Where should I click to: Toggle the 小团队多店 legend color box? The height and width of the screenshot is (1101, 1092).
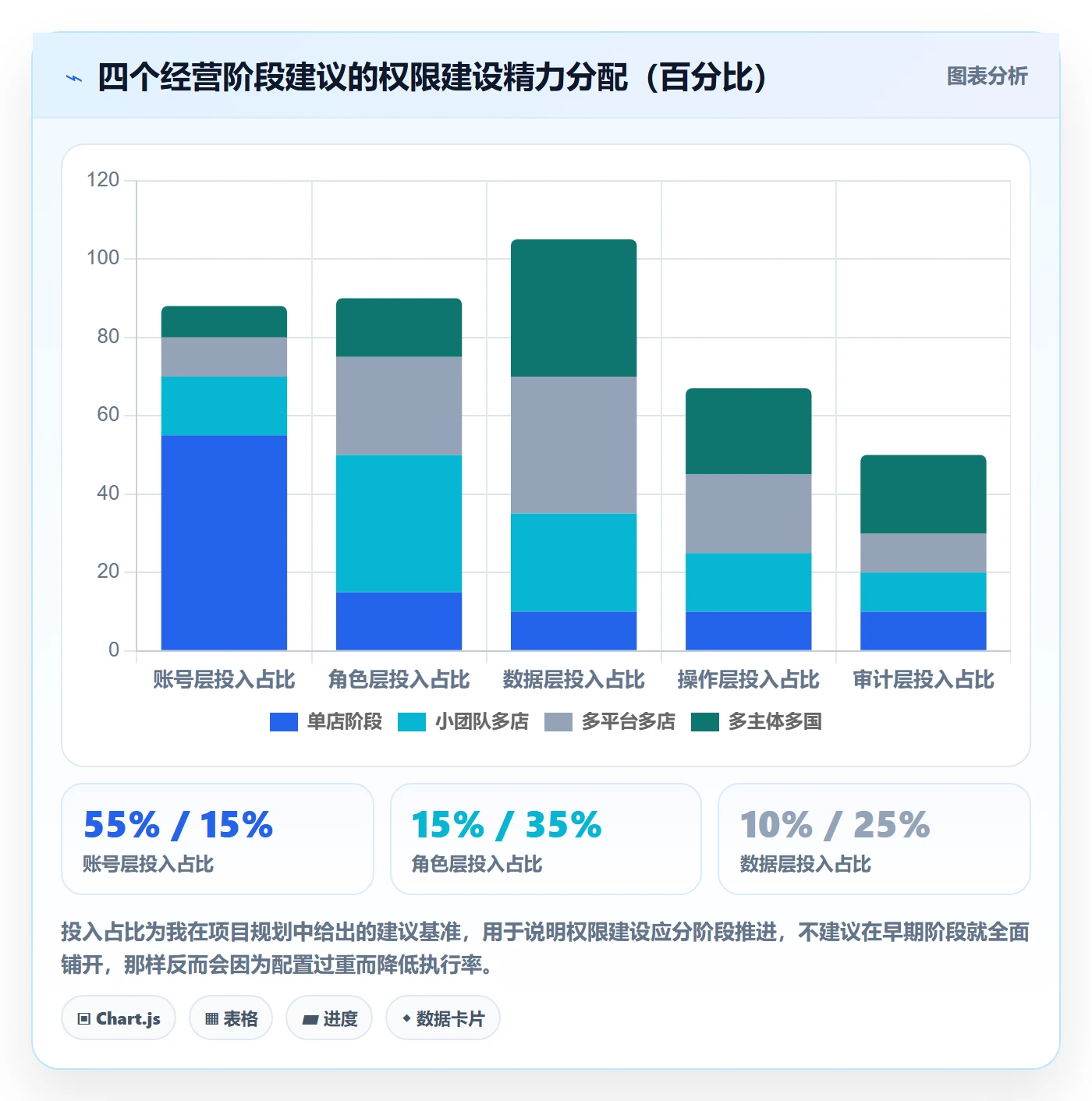[411, 722]
